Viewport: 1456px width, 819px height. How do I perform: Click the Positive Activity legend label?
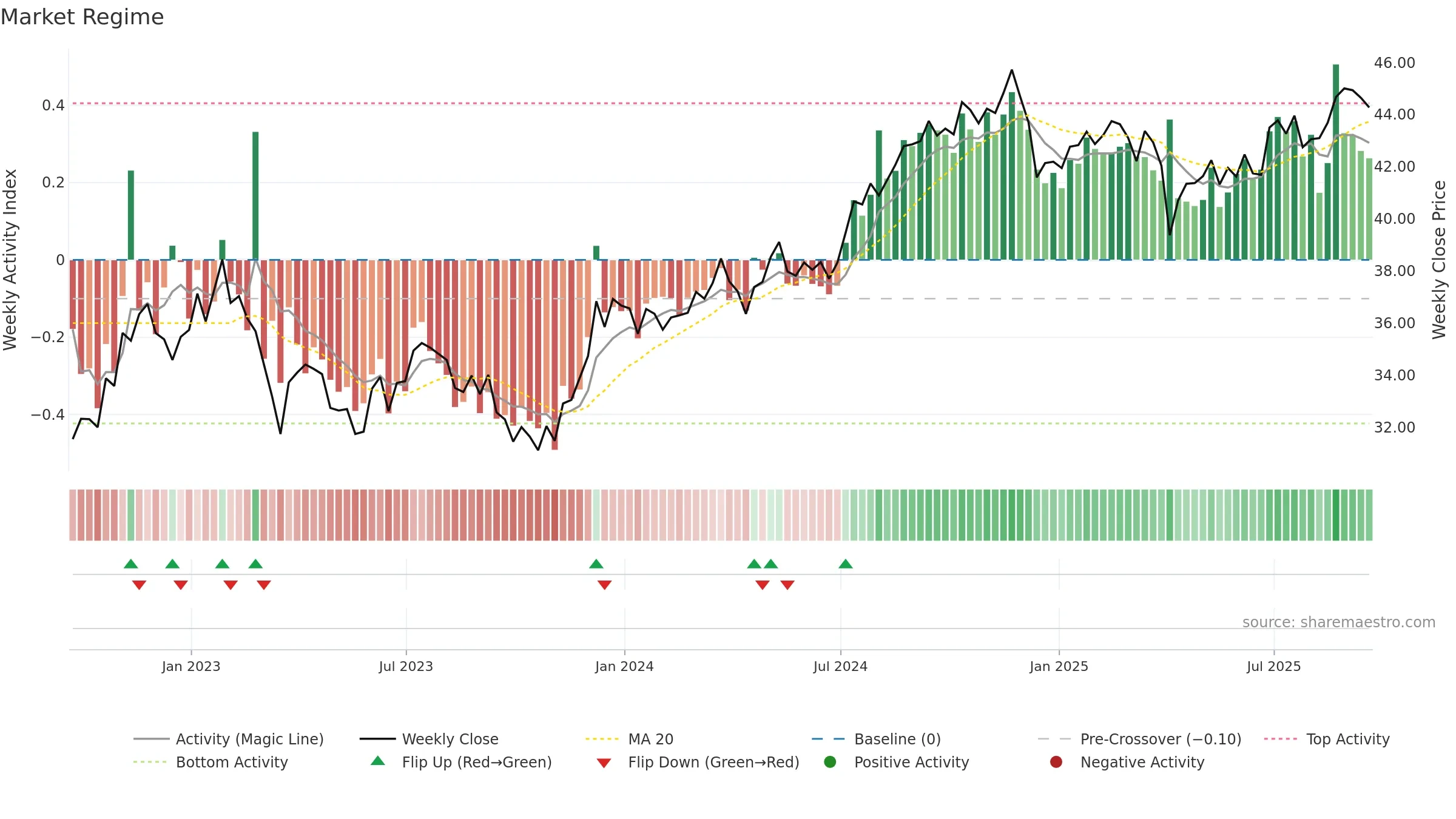click(911, 762)
